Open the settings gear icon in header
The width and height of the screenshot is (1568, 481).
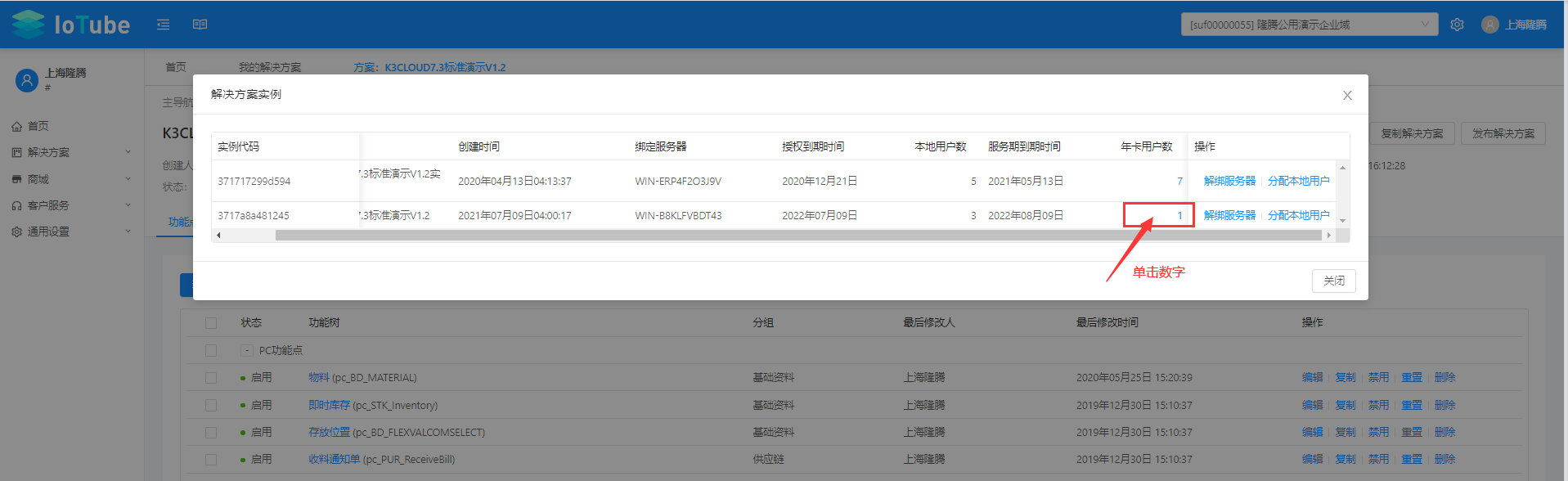point(1457,25)
